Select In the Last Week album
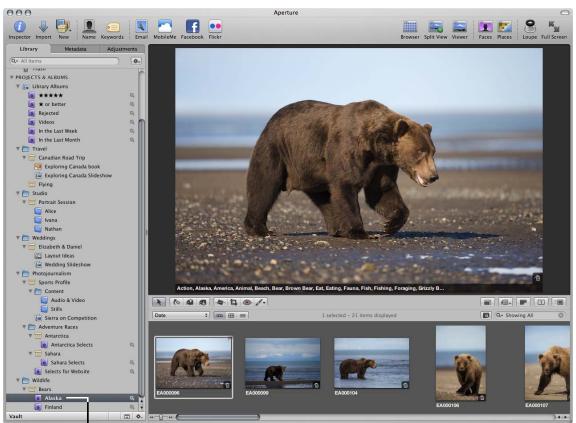The width and height of the screenshot is (576, 423). coord(72,131)
